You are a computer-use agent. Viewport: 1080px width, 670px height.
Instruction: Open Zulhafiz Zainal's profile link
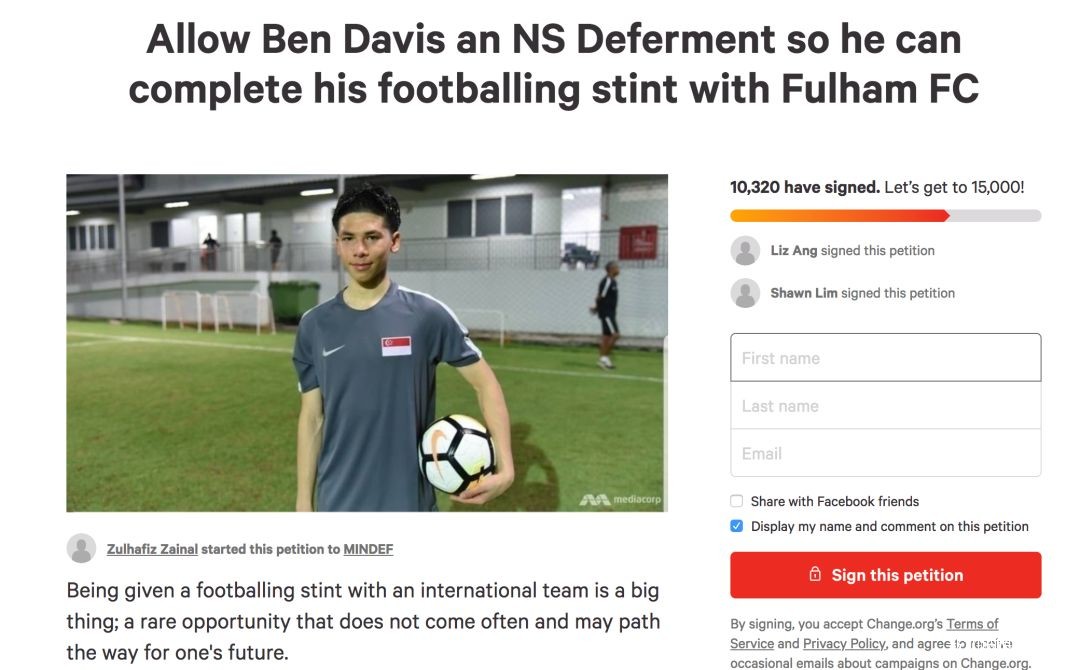[152, 549]
